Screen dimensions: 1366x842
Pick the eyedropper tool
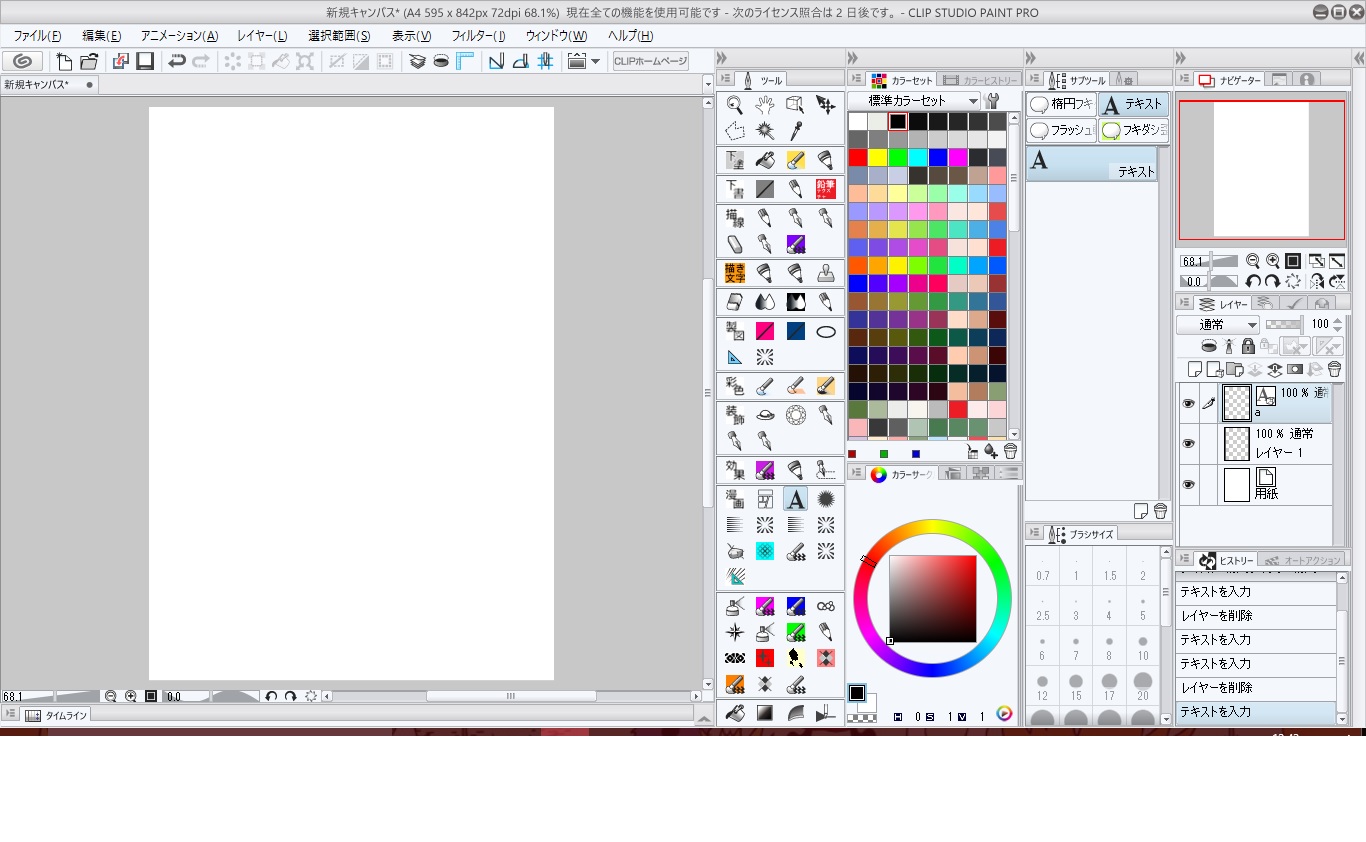[796, 130]
